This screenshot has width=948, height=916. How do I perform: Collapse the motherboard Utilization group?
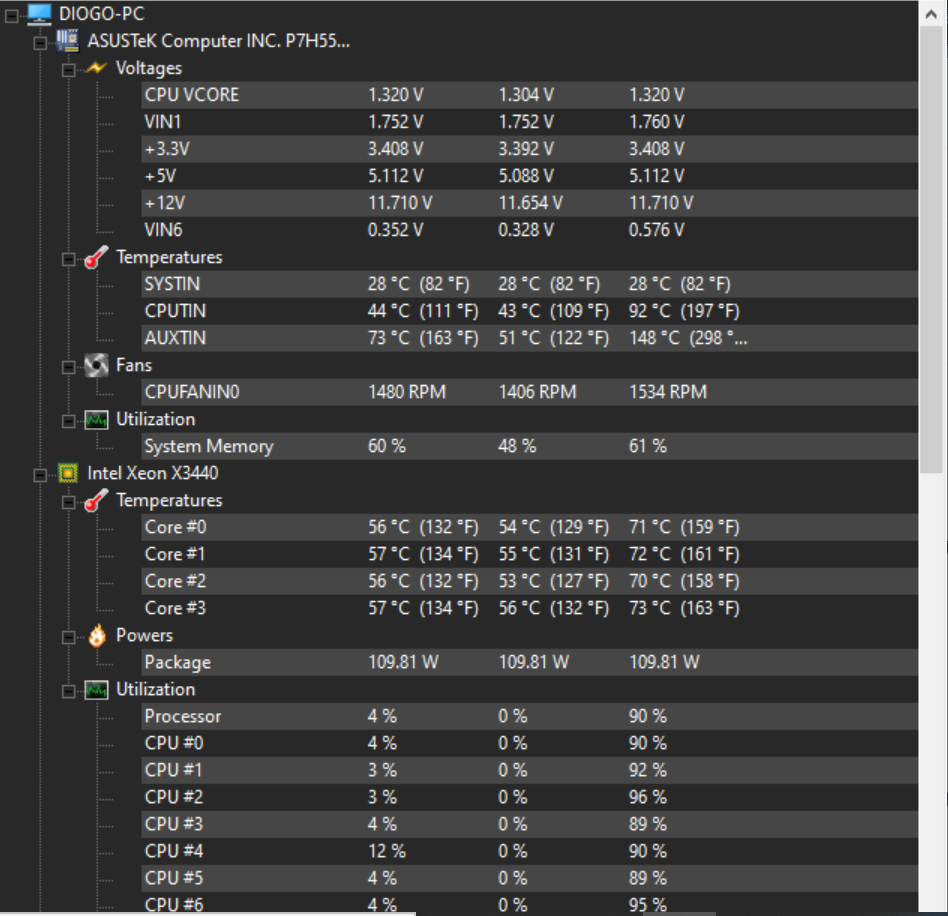pyautogui.click(x=68, y=421)
